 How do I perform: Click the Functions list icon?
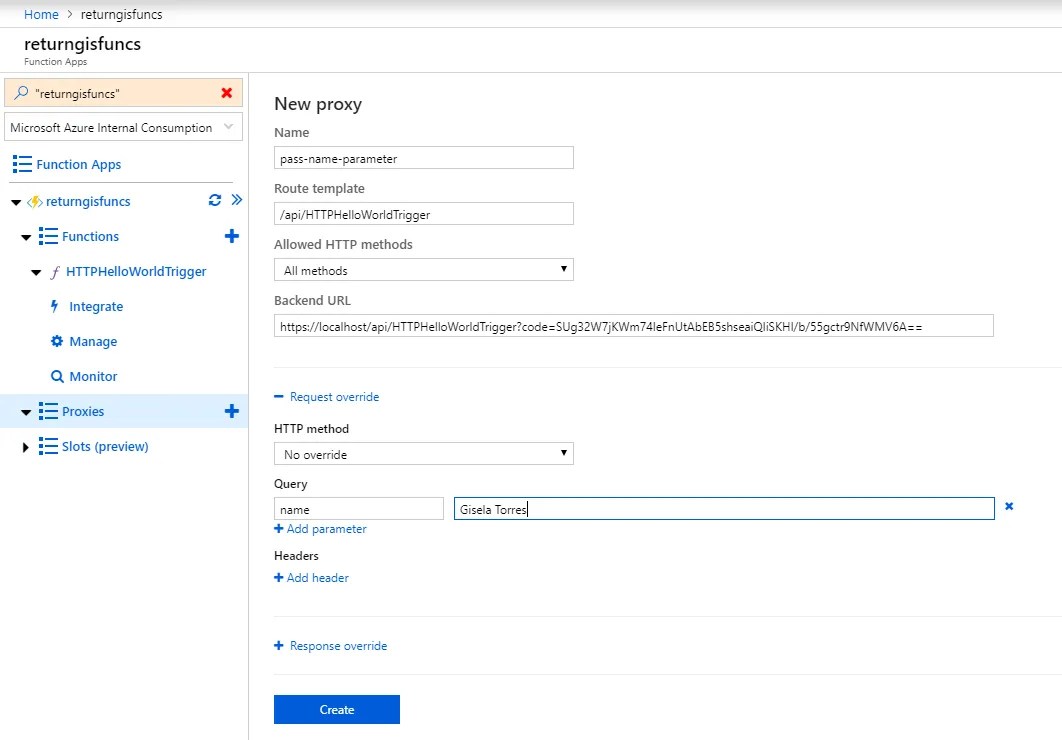point(48,236)
